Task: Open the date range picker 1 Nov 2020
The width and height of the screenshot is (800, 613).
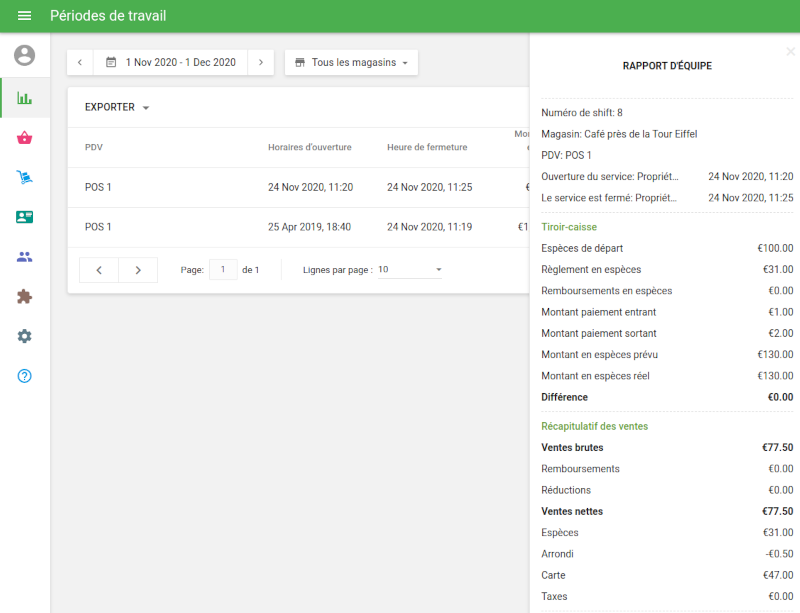Action: click(170, 62)
